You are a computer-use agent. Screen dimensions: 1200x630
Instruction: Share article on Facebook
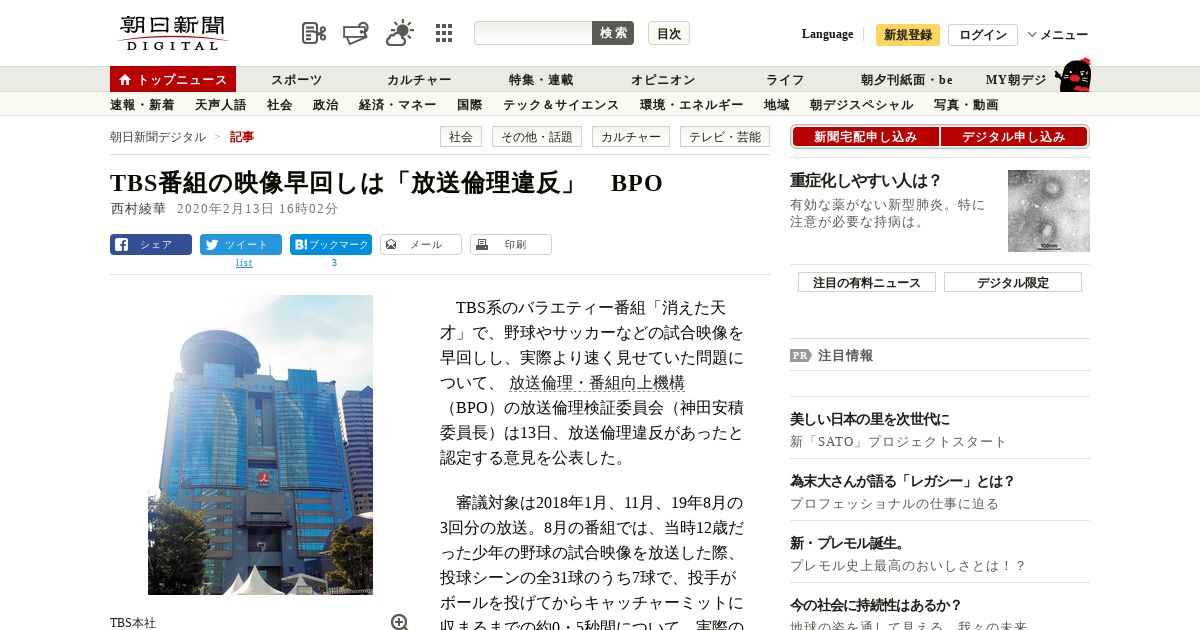(x=151, y=244)
